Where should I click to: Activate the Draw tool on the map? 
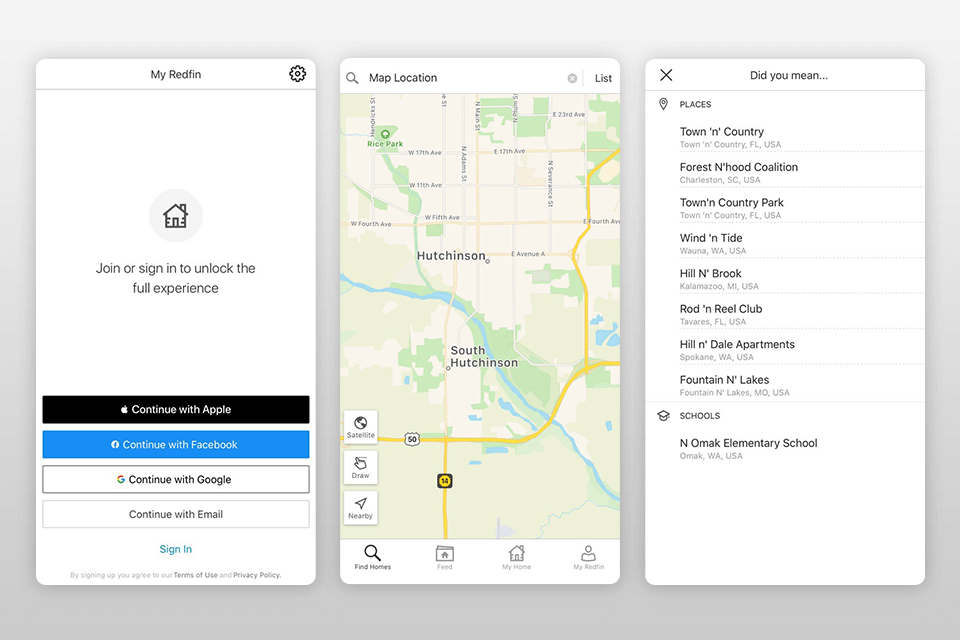coord(361,467)
